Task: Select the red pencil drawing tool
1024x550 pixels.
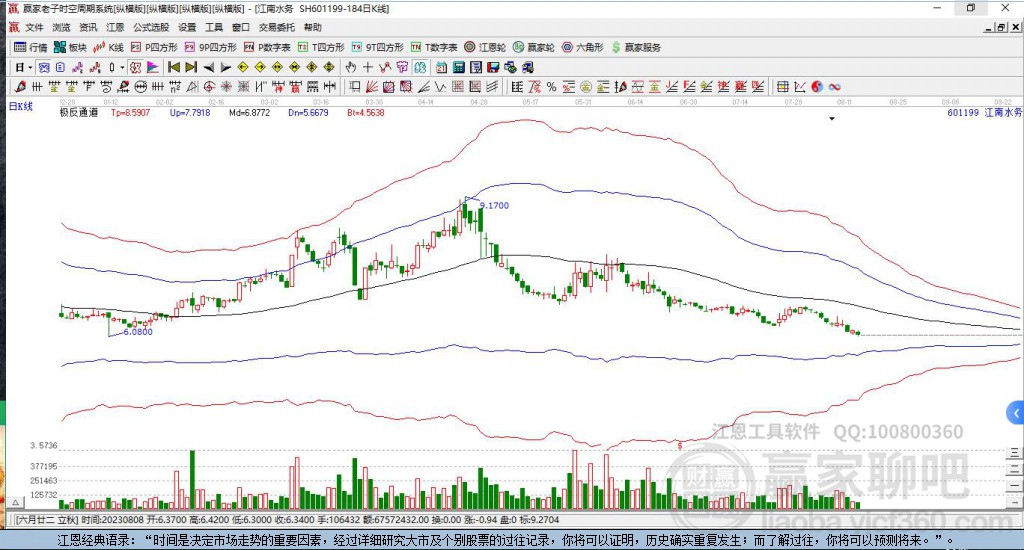Action: (x=20, y=87)
